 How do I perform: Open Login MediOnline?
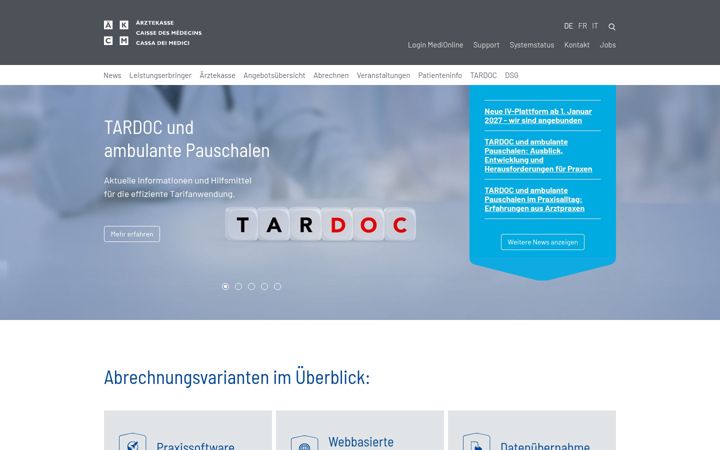coord(435,45)
